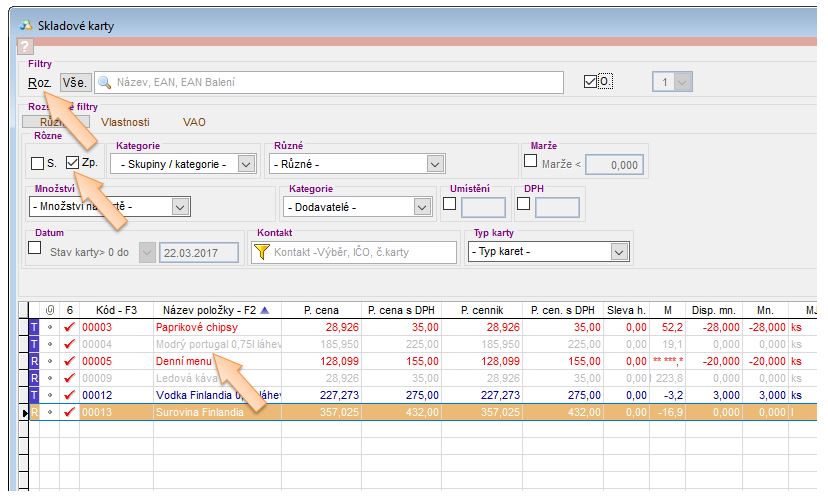This screenshot has height=496, width=828.
Task: Click the attachment paperclip column header icon
Action: pos(50,309)
